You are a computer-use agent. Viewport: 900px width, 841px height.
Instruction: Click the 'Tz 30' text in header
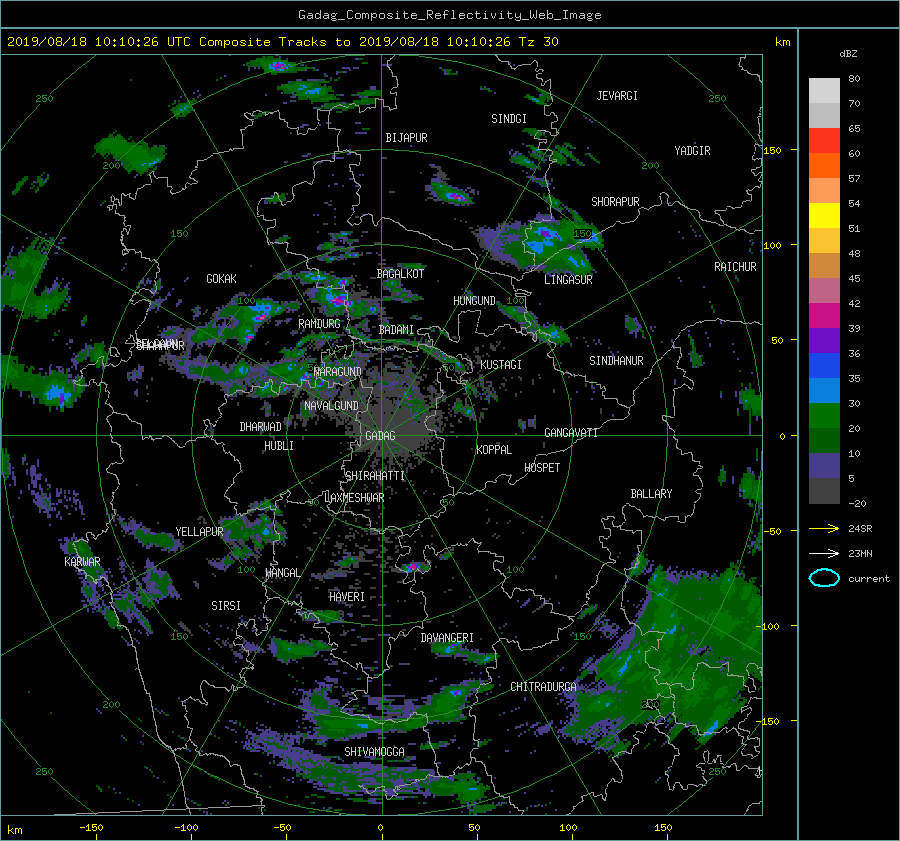click(538, 42)
